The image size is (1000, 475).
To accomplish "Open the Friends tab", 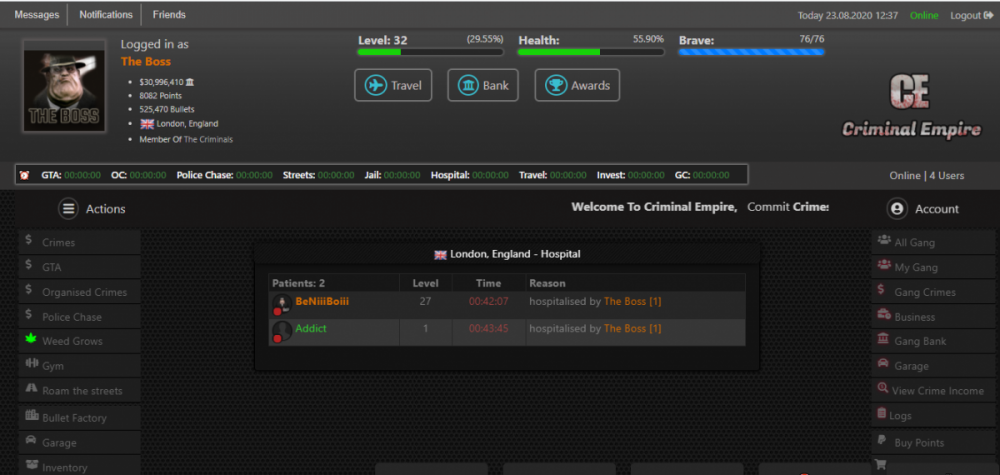I will [x=169, y=15].
